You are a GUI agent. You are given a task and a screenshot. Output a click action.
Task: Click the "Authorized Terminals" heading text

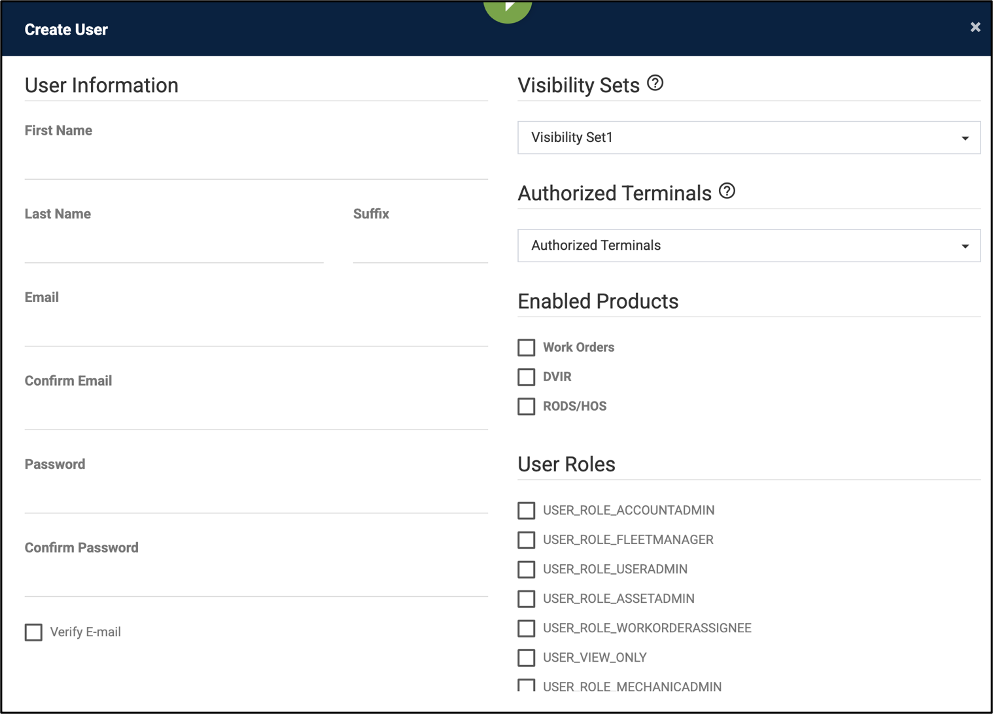click(614, 193)
